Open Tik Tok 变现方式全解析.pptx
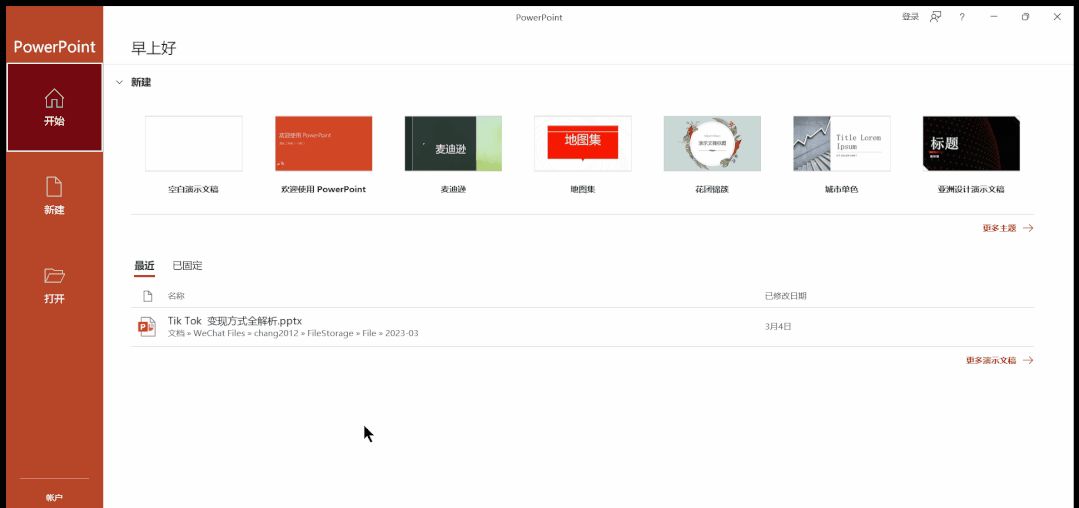The image size is (1079, 508). (x=235, y=321)
